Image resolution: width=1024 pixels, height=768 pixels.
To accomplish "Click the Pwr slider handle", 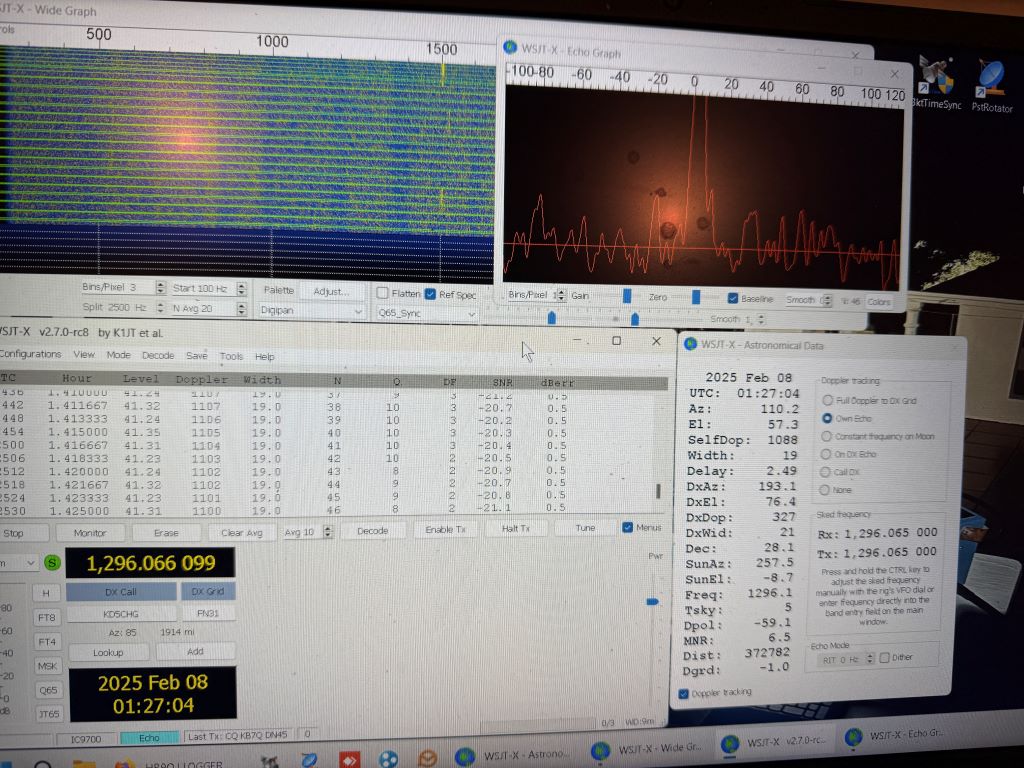I will 652,601.
